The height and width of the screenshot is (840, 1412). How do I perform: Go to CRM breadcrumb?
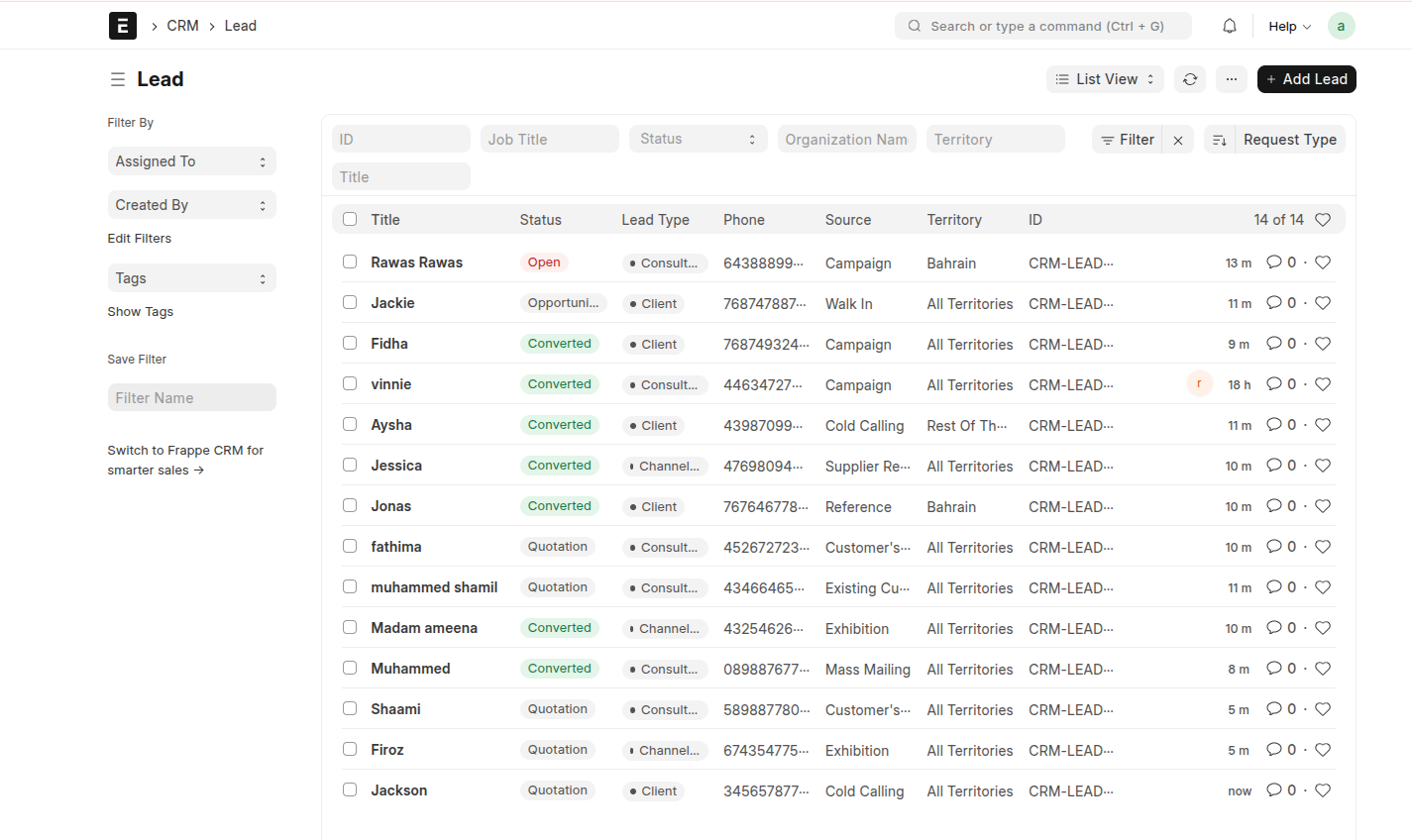182,26
